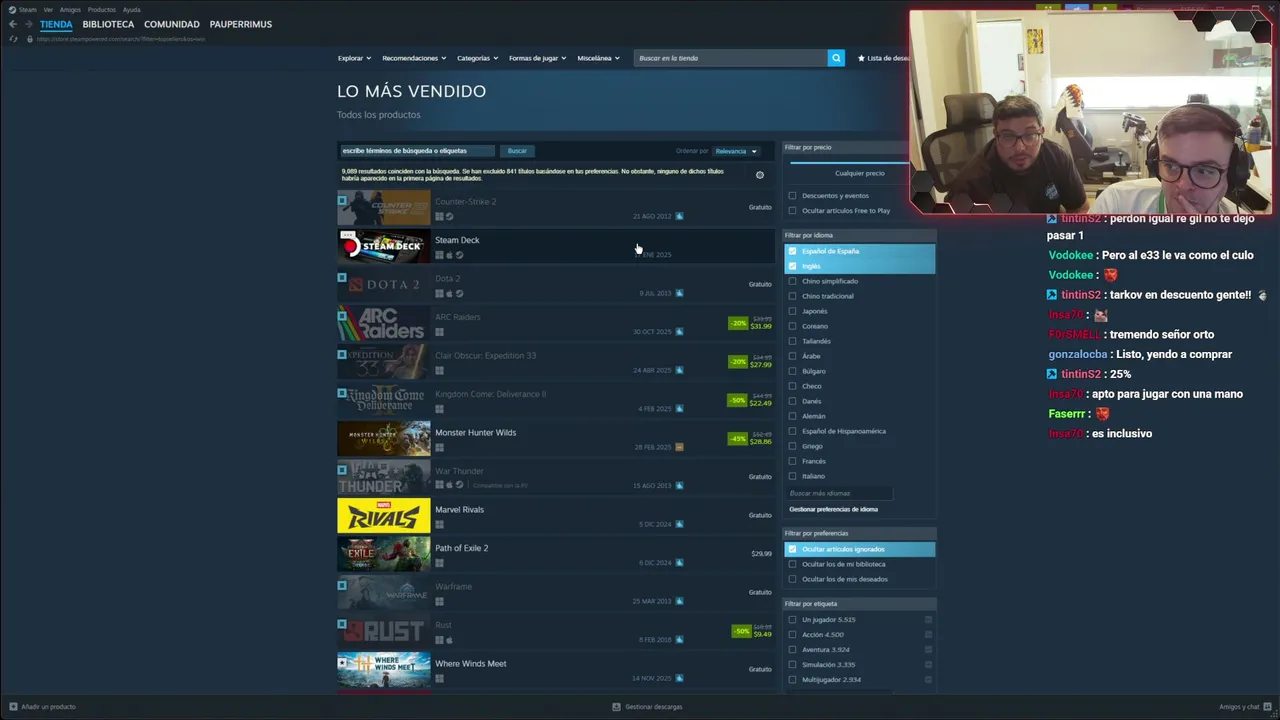Open results settings gear icon

(760, 175)
